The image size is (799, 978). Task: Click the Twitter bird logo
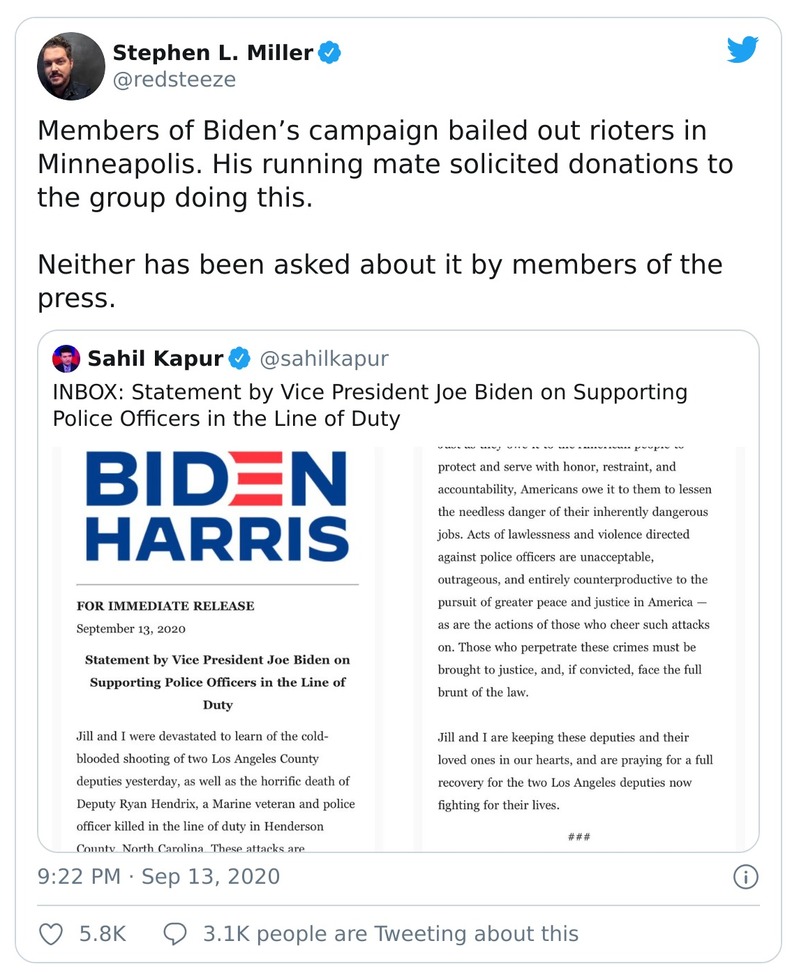[x=742, y=49]
